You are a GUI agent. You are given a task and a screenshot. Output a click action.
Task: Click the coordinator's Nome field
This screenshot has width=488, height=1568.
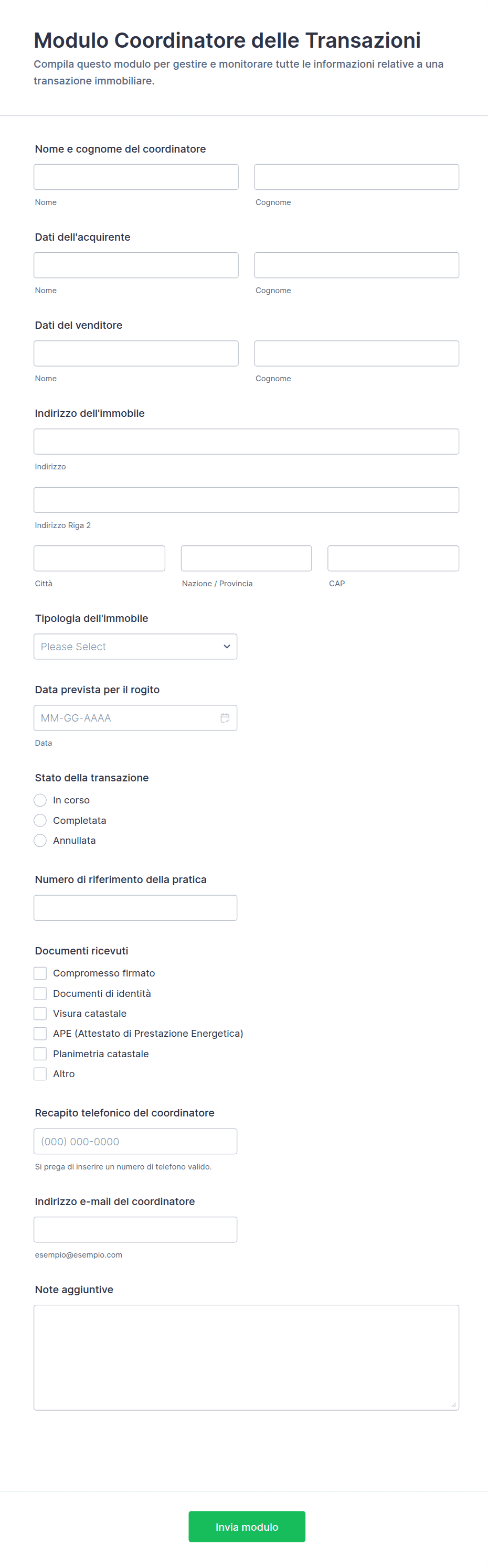pyautogui.click(x=136, y=177)
